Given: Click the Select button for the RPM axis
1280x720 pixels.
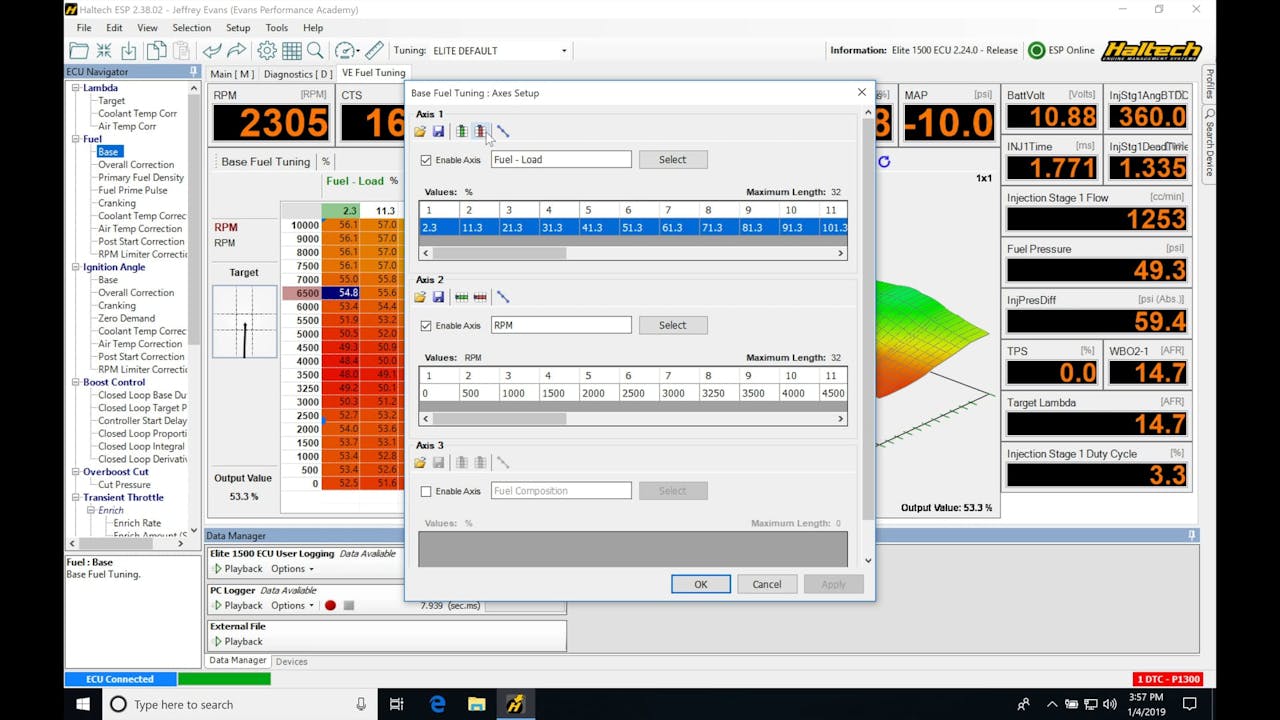Looking at the screenshot, I should click(673, 324).
